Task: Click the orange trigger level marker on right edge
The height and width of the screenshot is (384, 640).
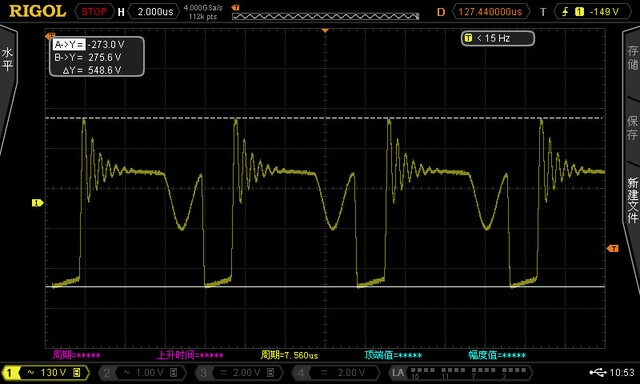Action: 613,248
